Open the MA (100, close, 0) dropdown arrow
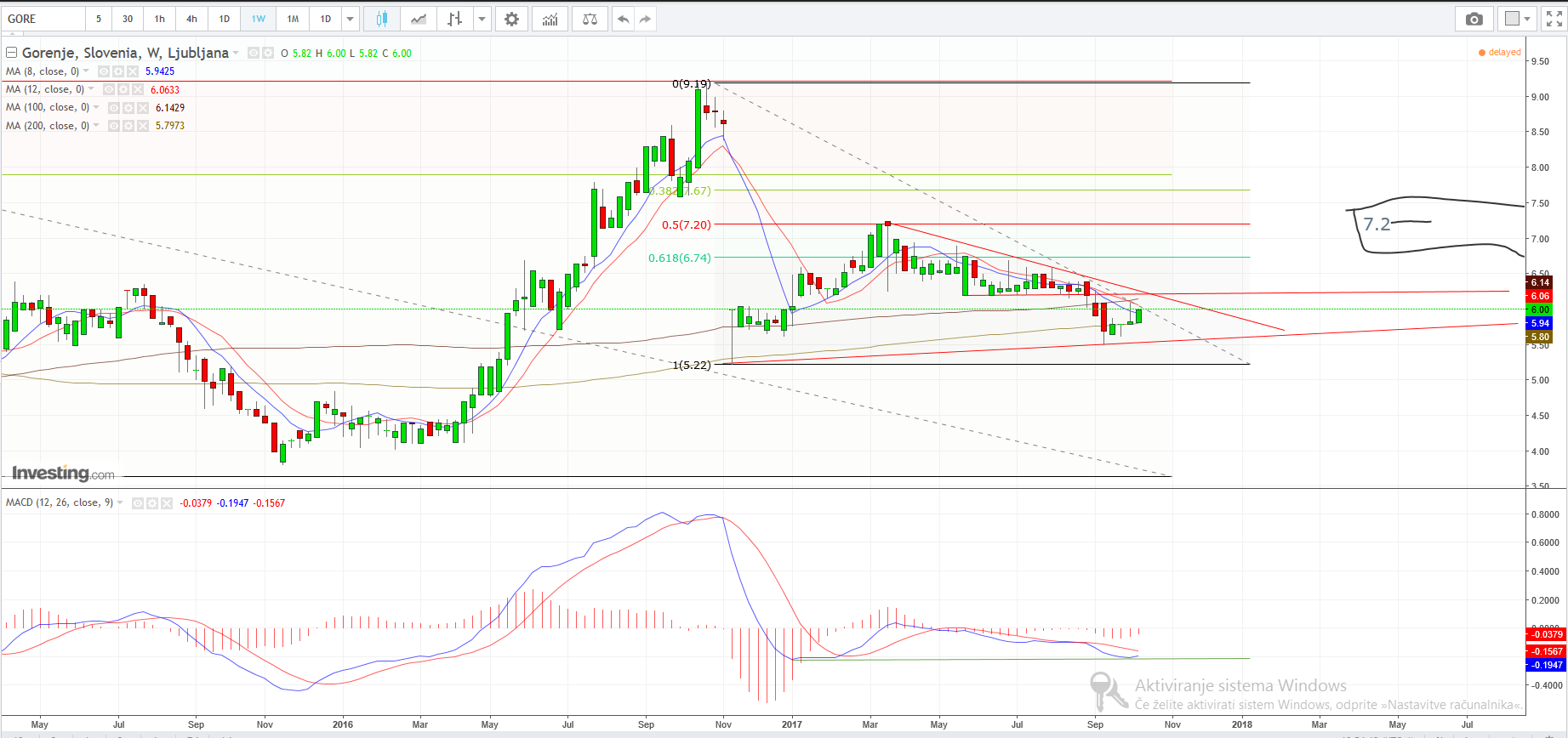Screen dimensions: 1568x738 96,108
